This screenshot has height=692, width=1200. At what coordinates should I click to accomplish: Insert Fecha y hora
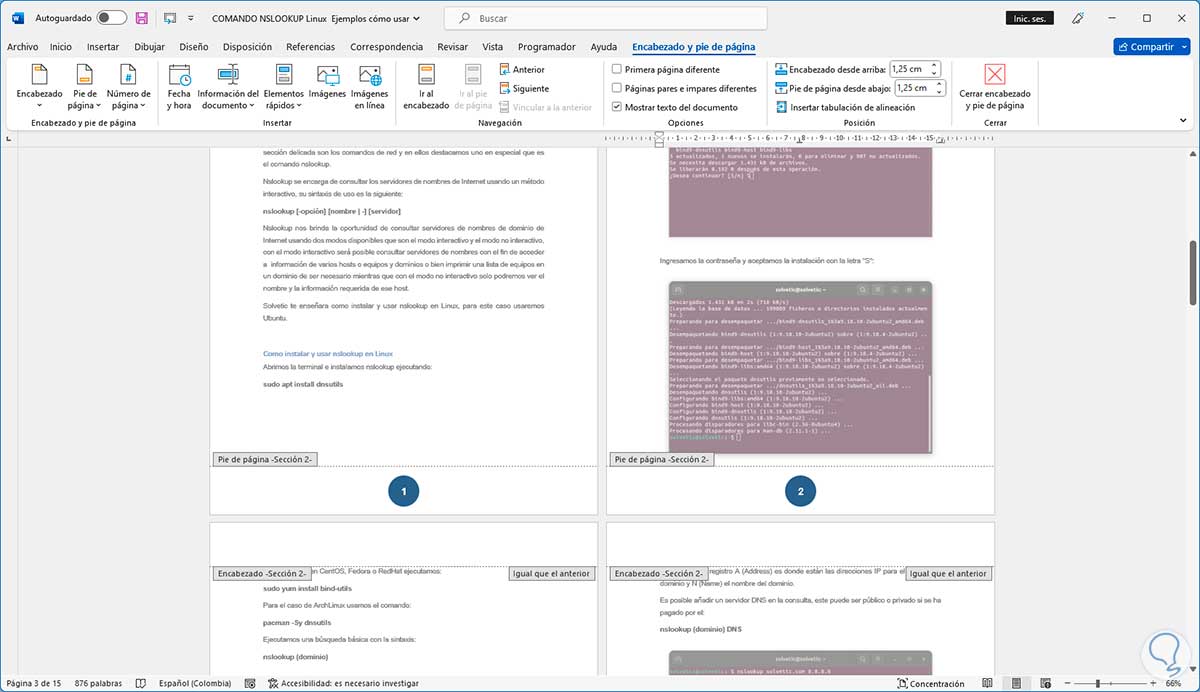tap(179, 86)
